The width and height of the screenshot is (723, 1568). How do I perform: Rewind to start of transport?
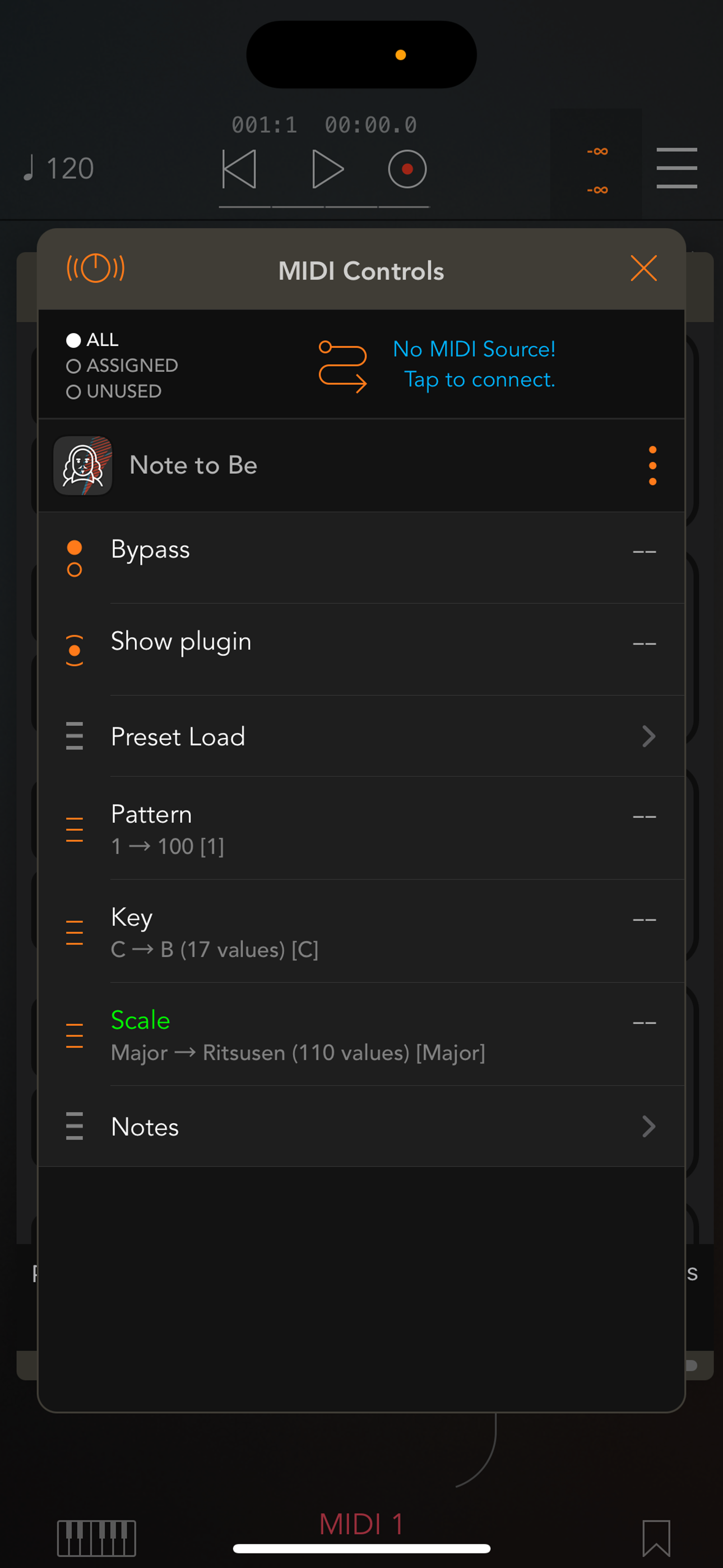point(239,169)
